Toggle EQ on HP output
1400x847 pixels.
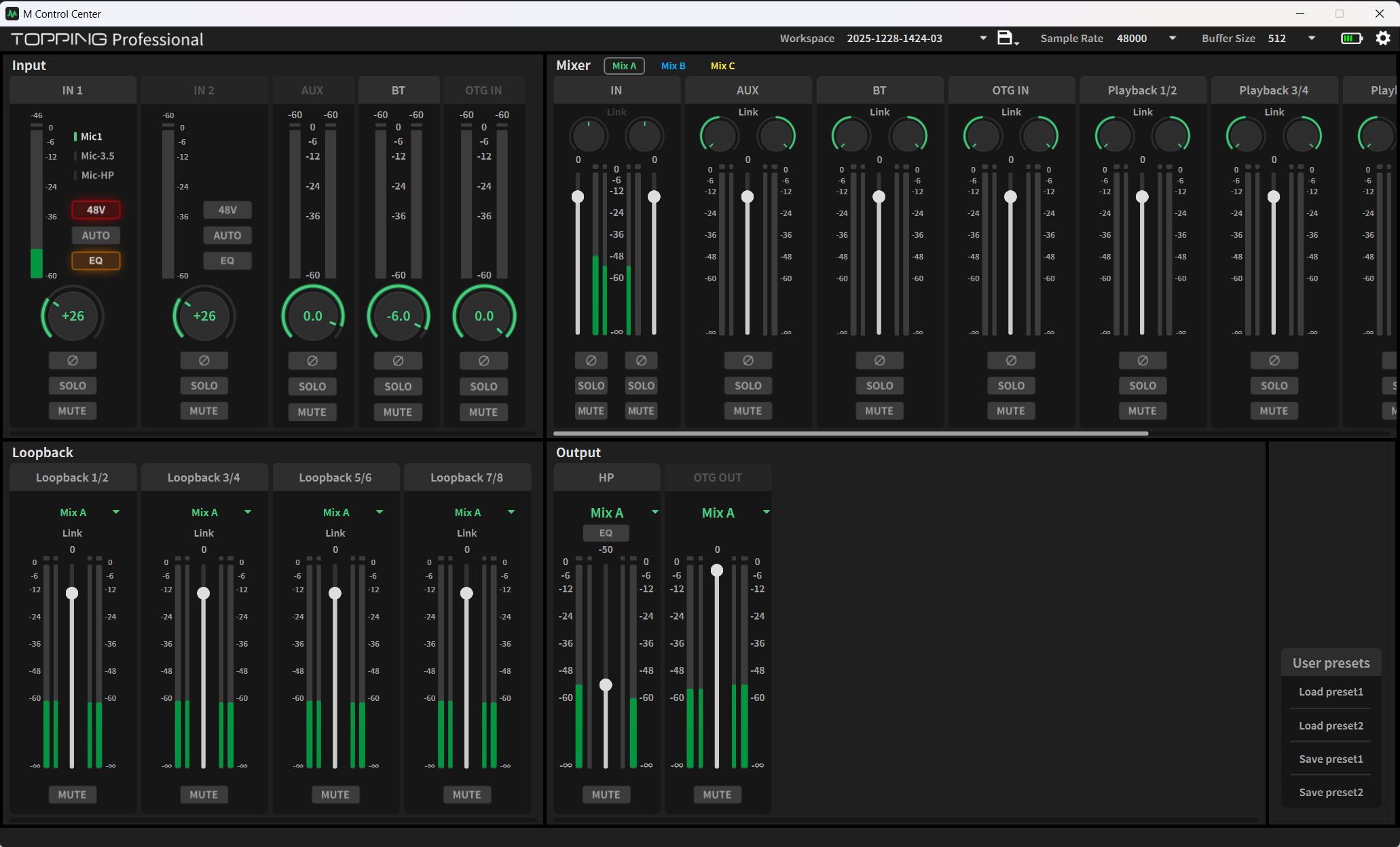click(x=606, y=533)
